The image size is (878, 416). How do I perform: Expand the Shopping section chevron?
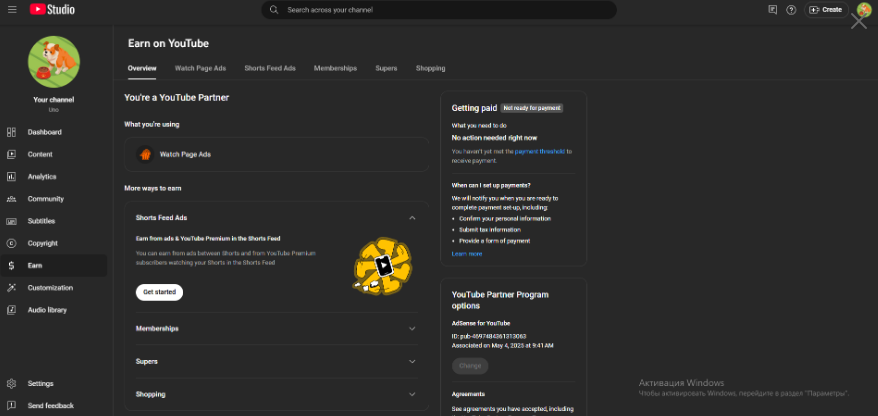[x=412, y=394]
